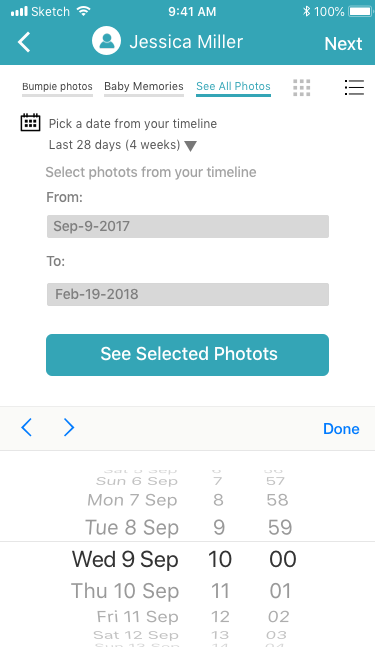Select the To date field Feb-19-2018
The height and width of the screenshot is (667, 375).
click(x=188, y=294)
